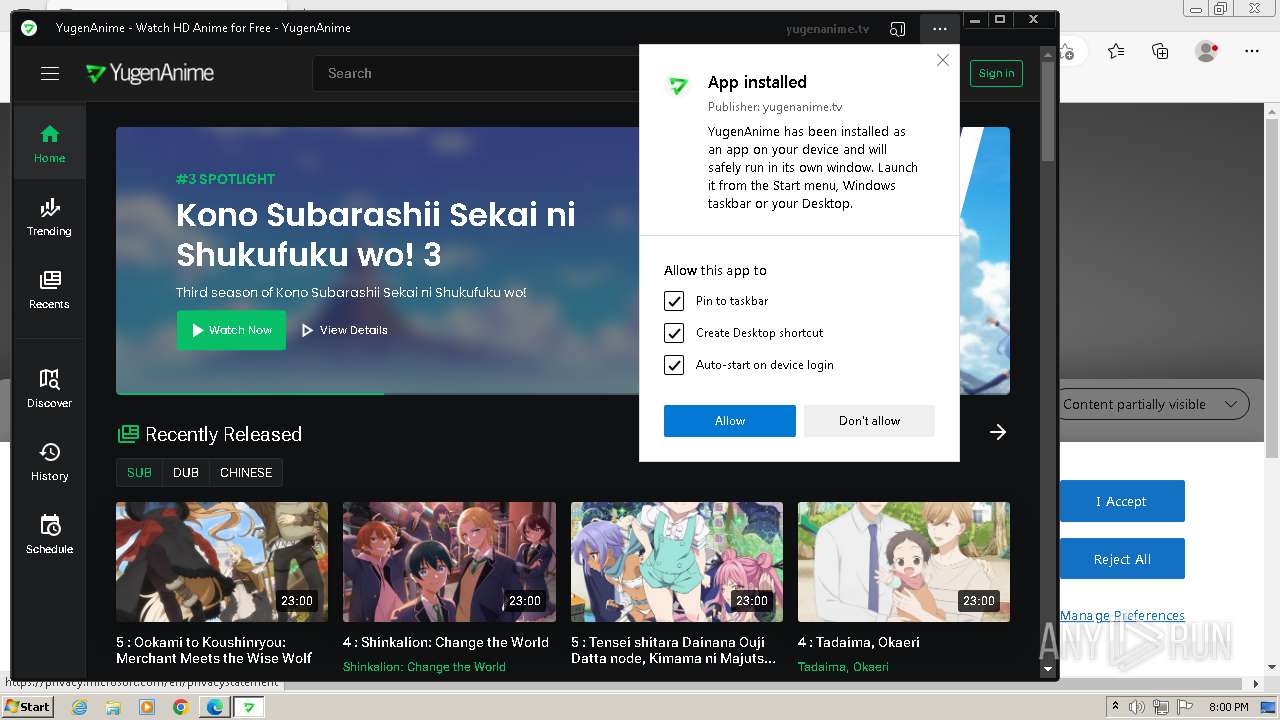
Task: Open Tadaima, Okaeri thumbnail
Action: tap(904, 562)
